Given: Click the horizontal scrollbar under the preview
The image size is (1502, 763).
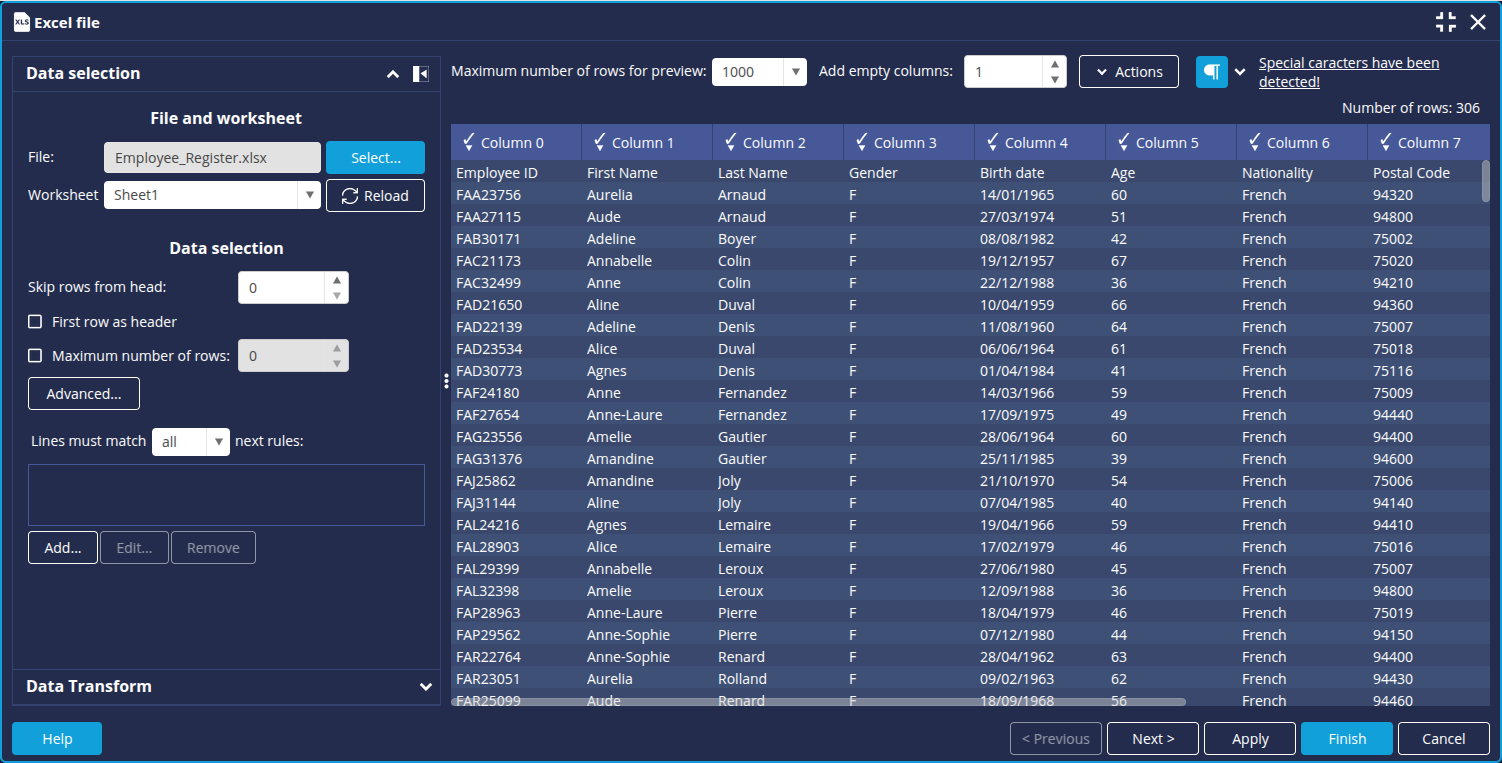Looking at the screenshot, I should tap(818, 702).
